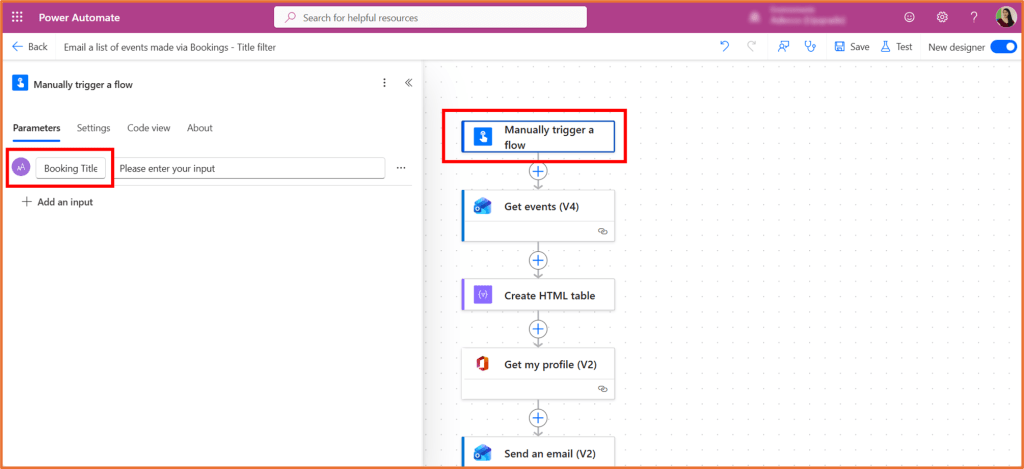The width and height of the screenshot is (1024, 469).
Task: Open the user profile avatar
Action: [1006, 17]
